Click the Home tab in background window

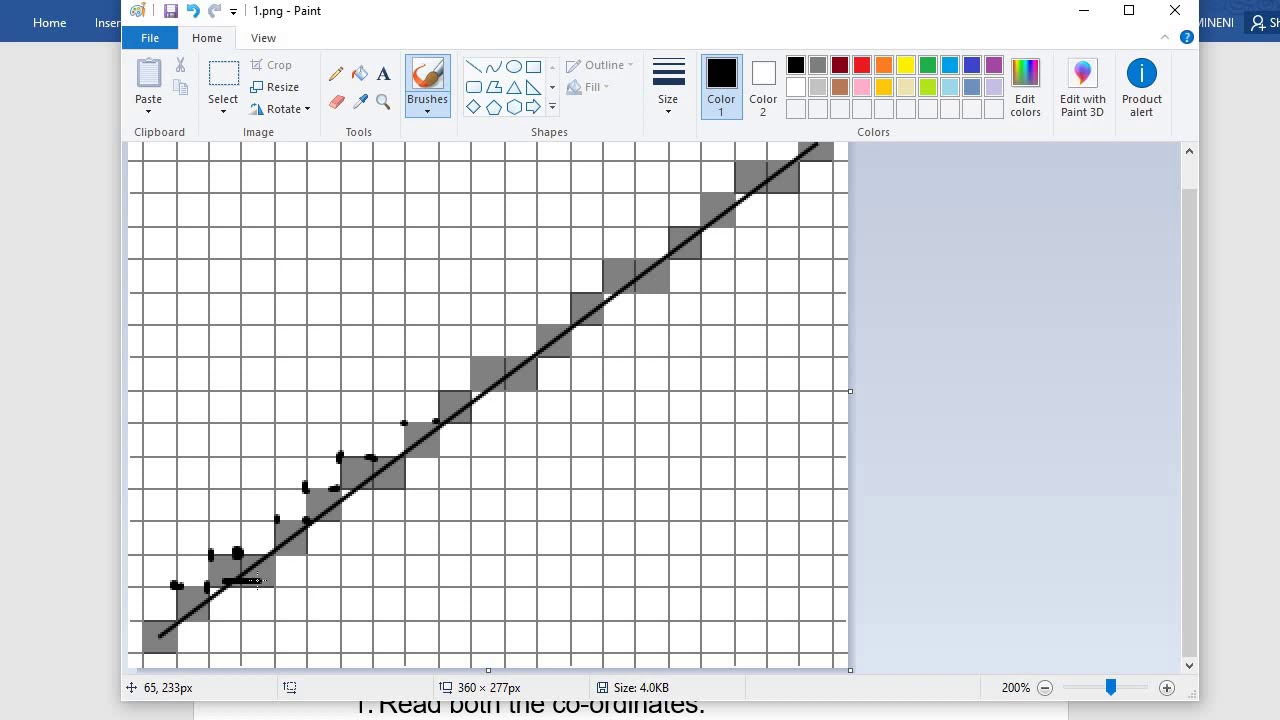click(x=49, y=23)
